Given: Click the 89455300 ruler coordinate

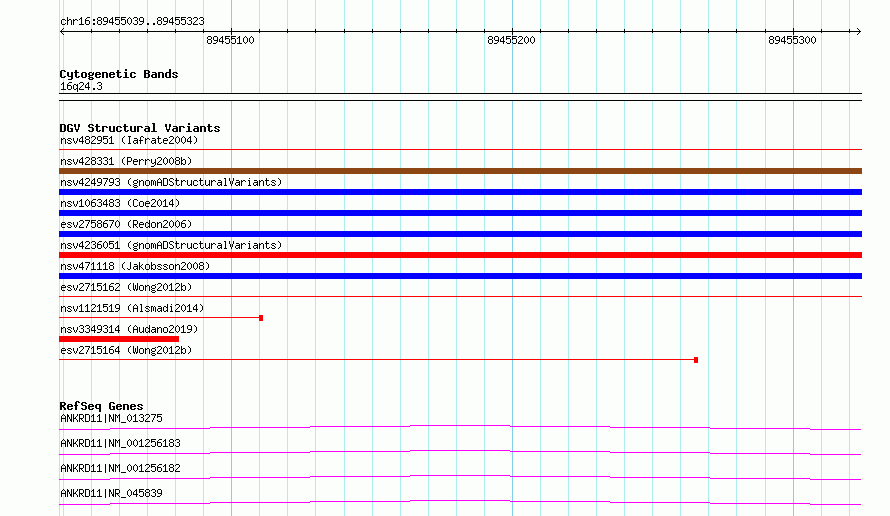Looking at the screenshot, I should click(792, 40).
